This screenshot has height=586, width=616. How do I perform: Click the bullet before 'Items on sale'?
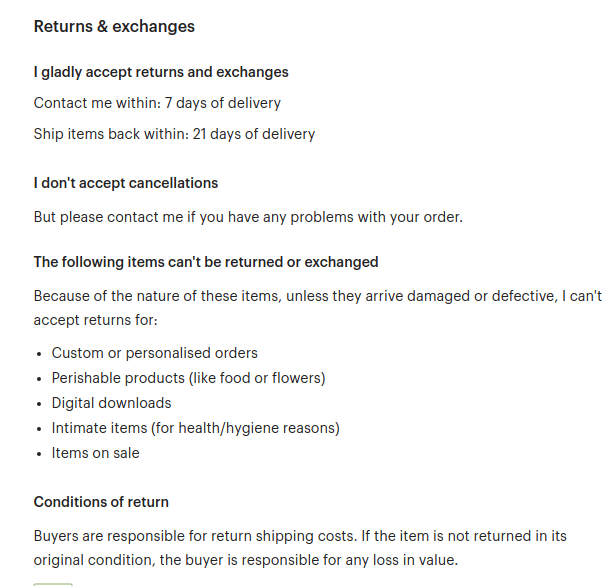(x=38, y=454)
